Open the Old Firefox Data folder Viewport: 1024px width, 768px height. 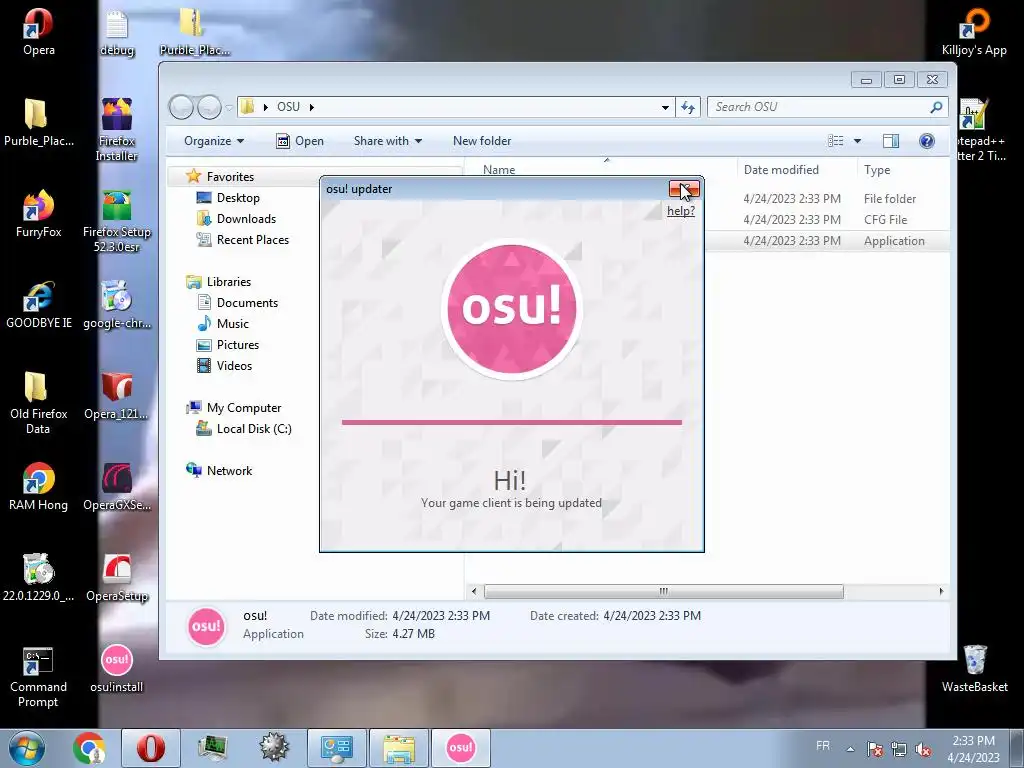[x=39, y=402]
